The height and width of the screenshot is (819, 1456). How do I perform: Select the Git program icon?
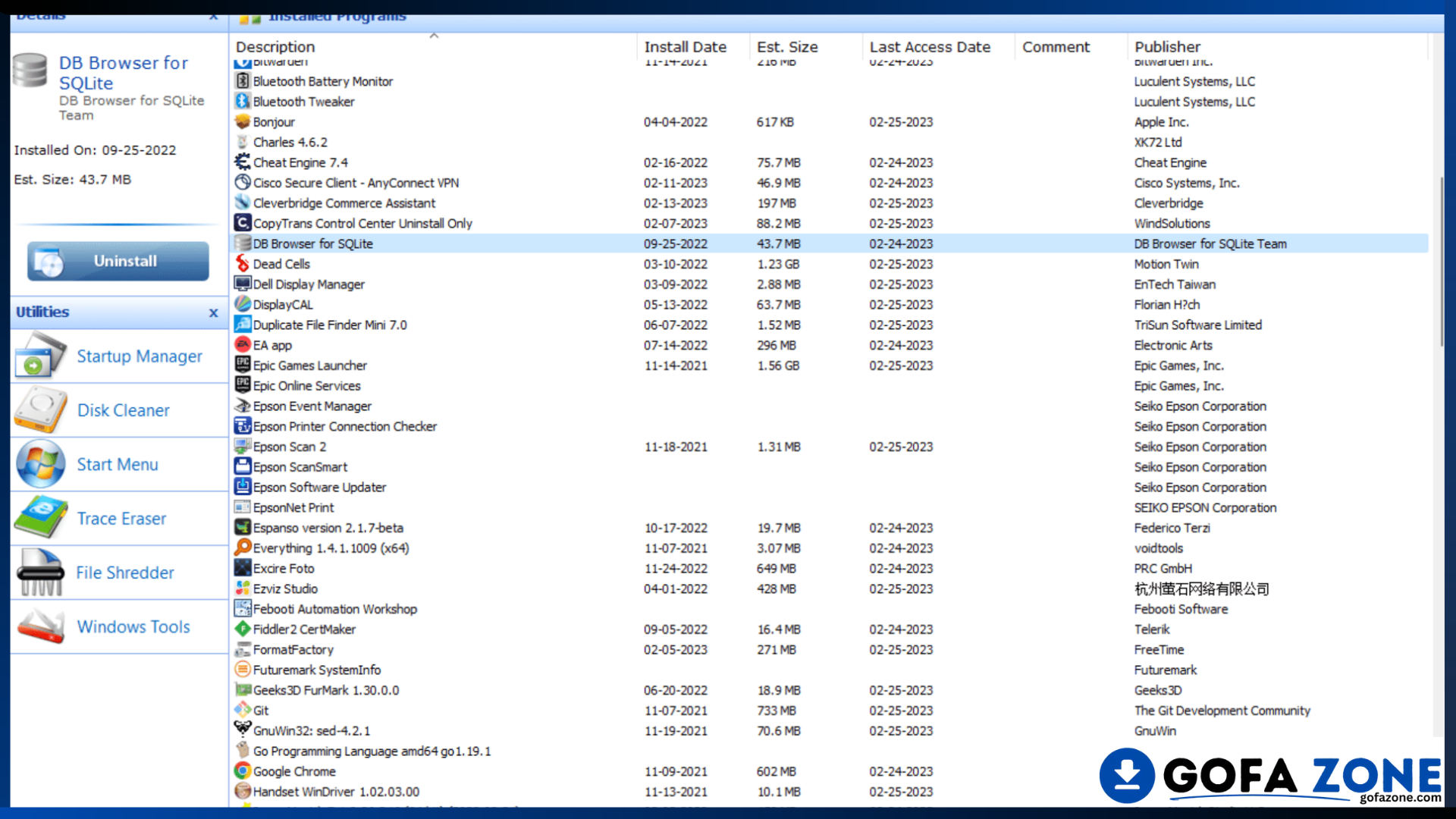243,711
